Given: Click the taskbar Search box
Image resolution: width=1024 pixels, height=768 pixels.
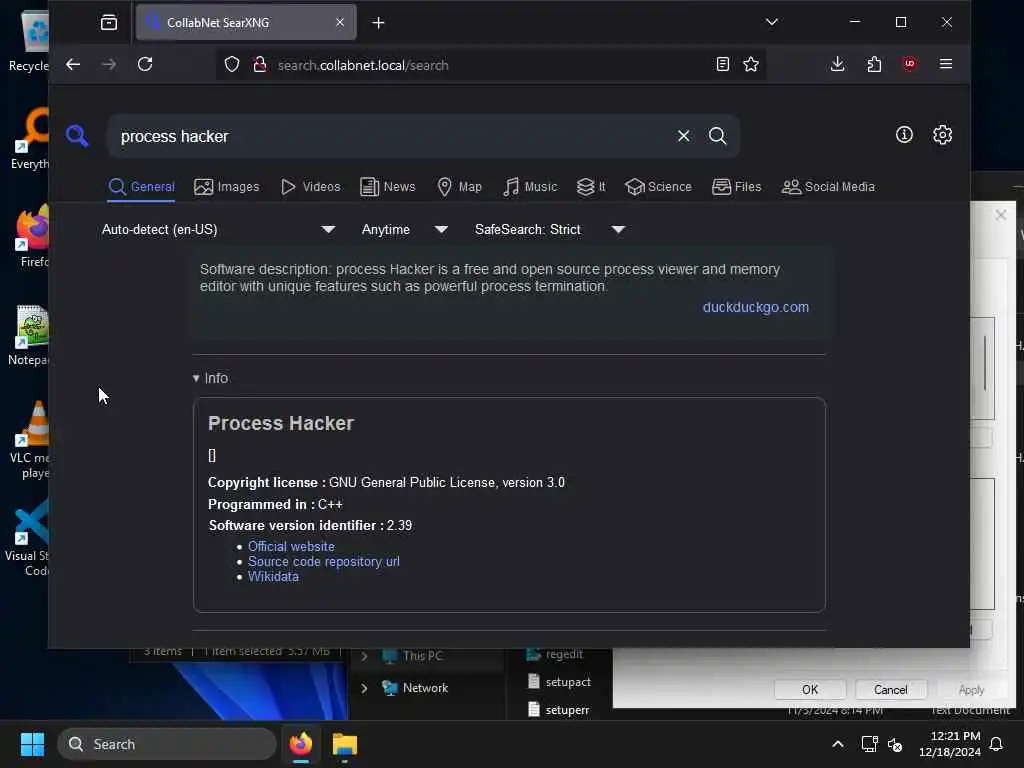Looking at the screenshot, I should coord(167,744).
